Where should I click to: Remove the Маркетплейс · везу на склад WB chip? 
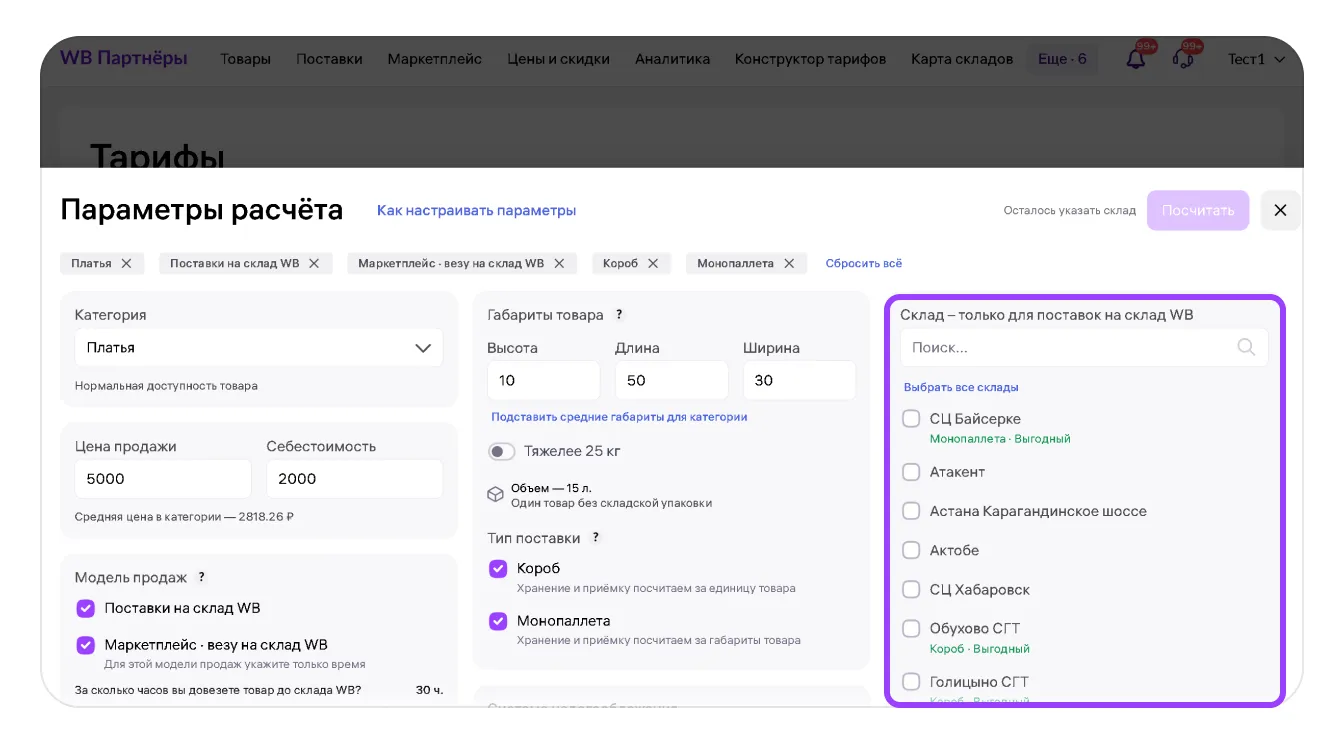[559, 263]
